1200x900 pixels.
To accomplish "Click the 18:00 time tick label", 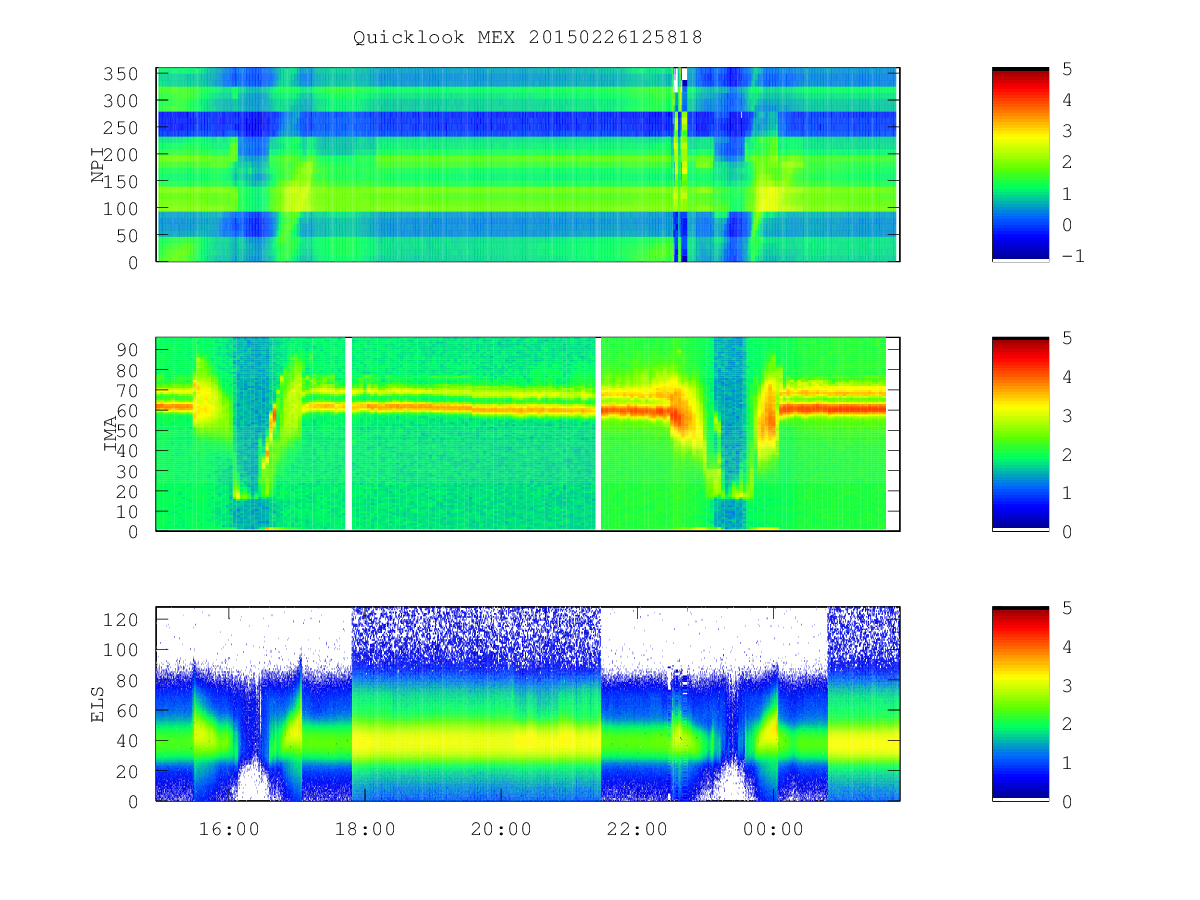I will 365,829.
